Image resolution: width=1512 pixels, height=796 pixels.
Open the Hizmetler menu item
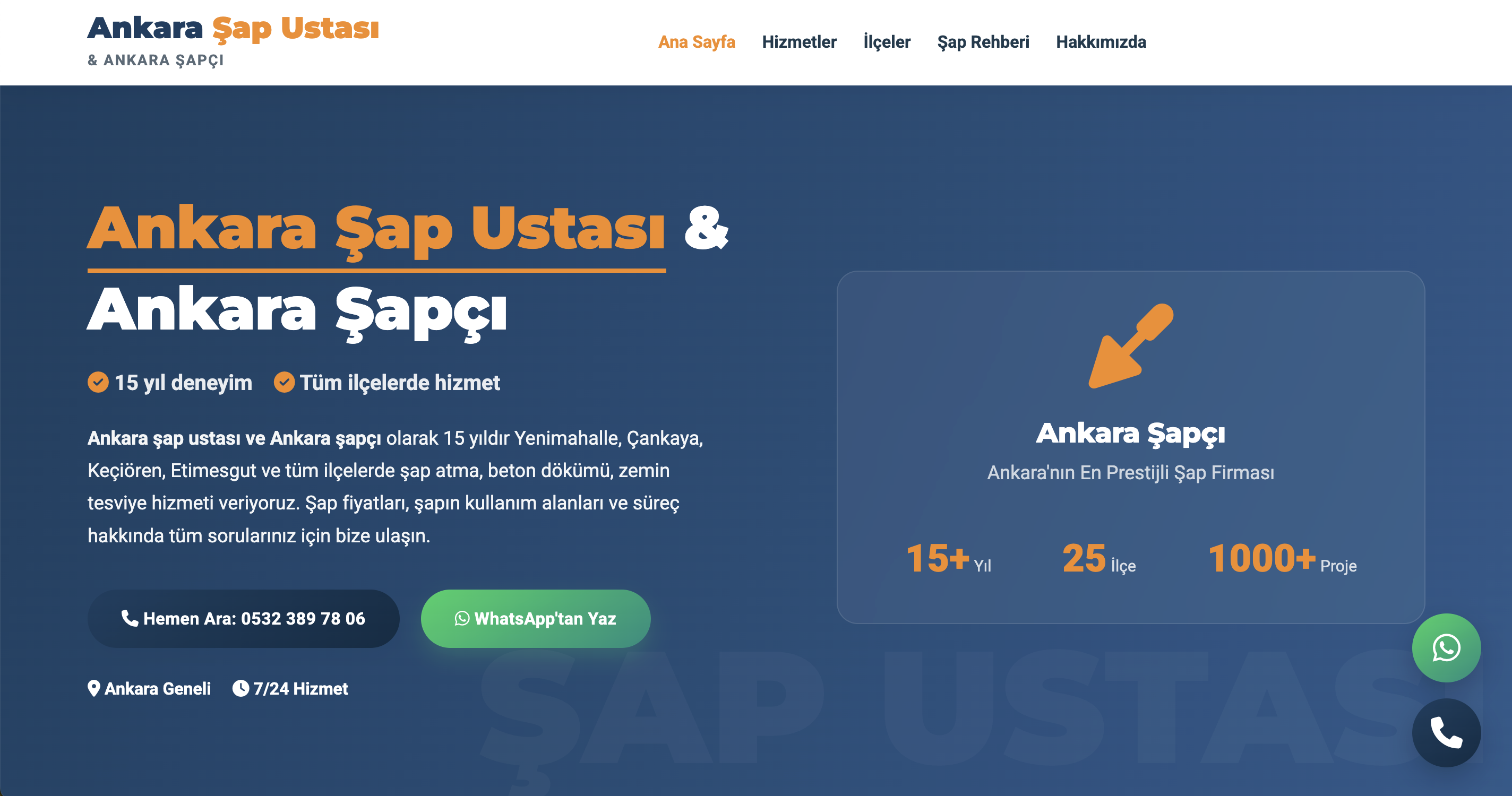click(800, 41)
